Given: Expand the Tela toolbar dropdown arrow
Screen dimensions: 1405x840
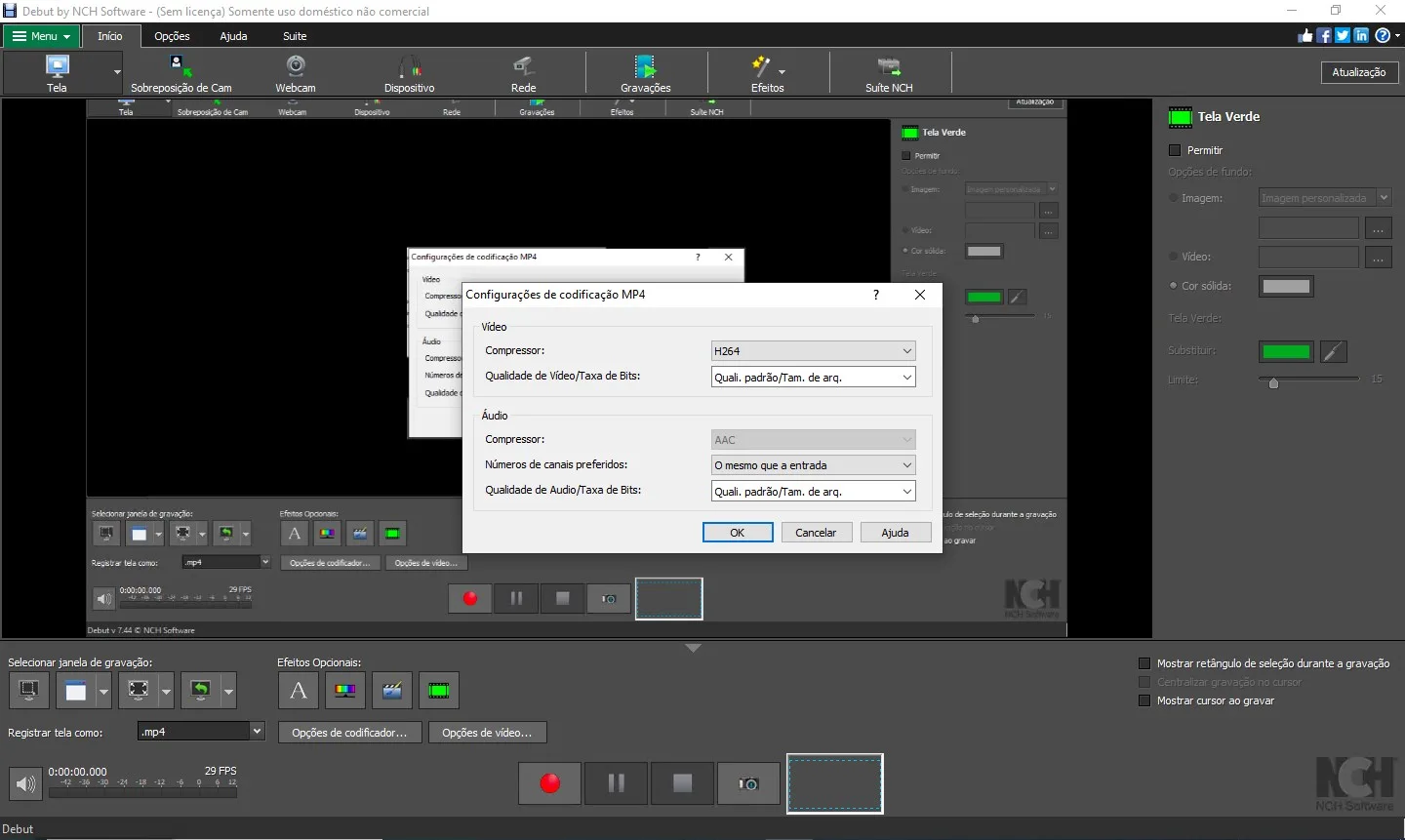Looking at the screenshot, I should 117,73.
